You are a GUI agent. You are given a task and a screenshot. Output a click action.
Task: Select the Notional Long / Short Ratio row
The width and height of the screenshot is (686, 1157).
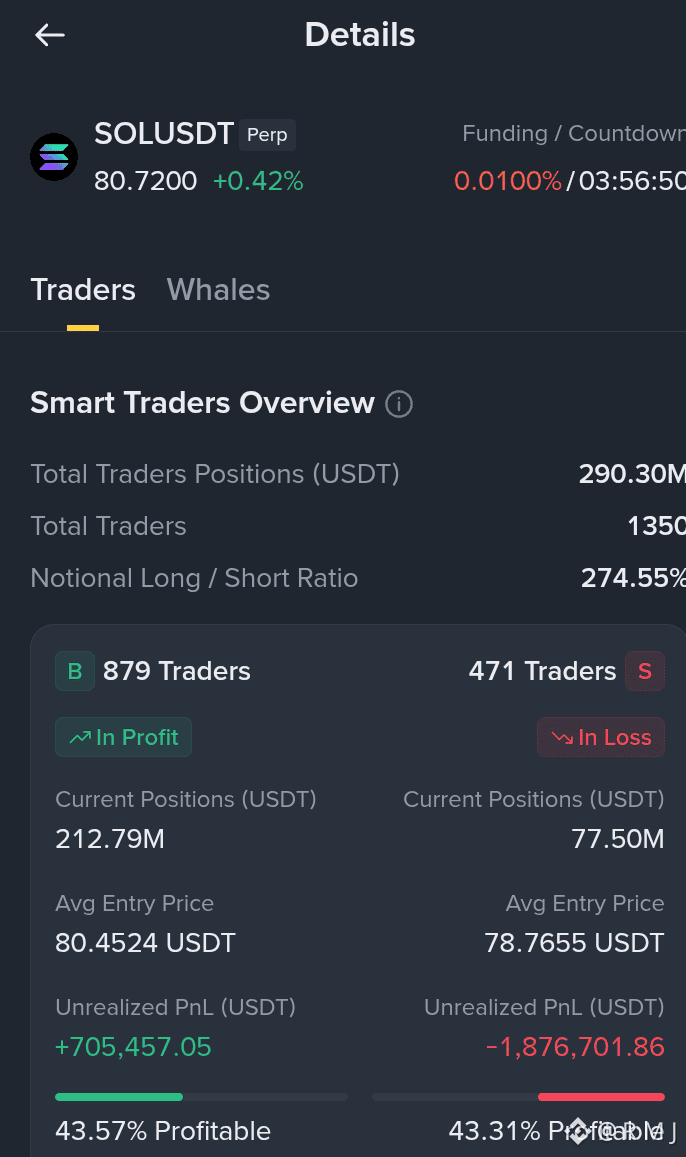[x=358, y=578]
